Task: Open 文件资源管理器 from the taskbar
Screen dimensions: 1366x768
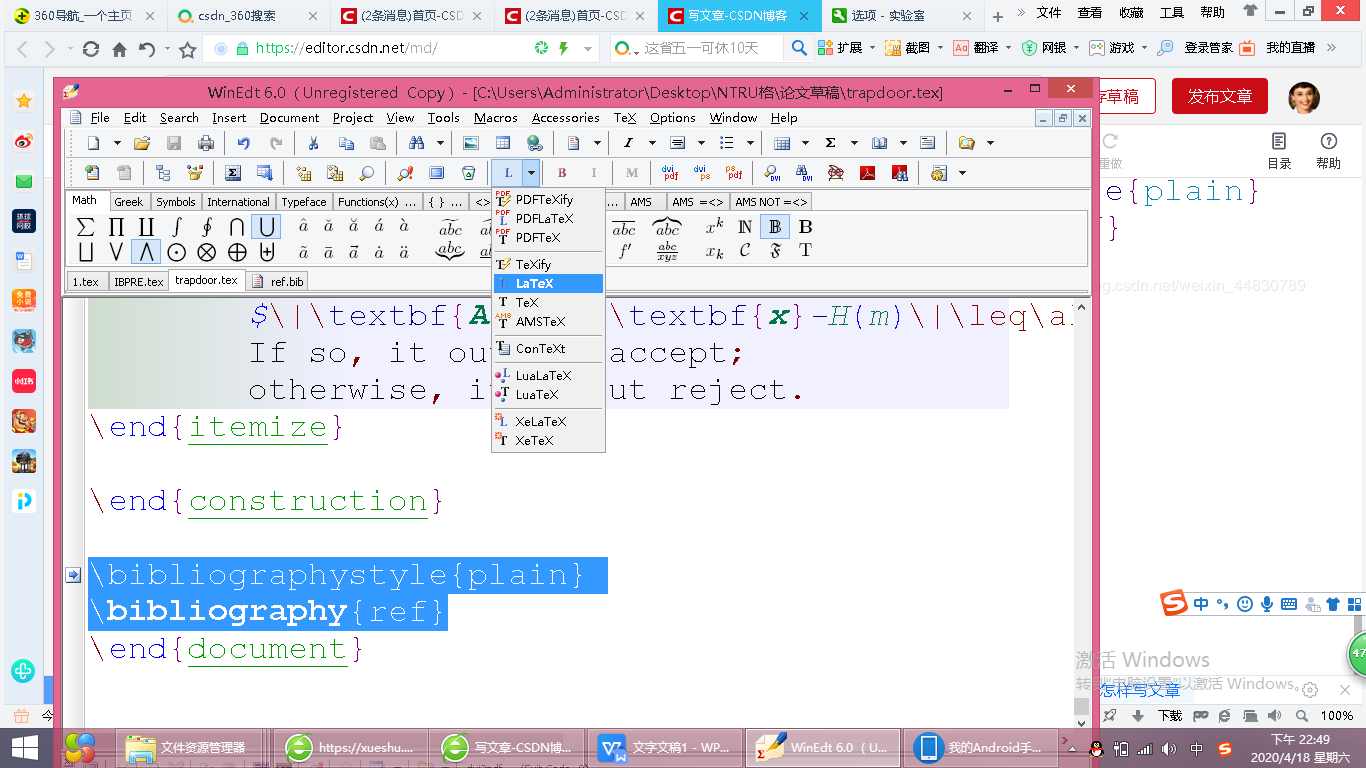Action: coord(191,747)
